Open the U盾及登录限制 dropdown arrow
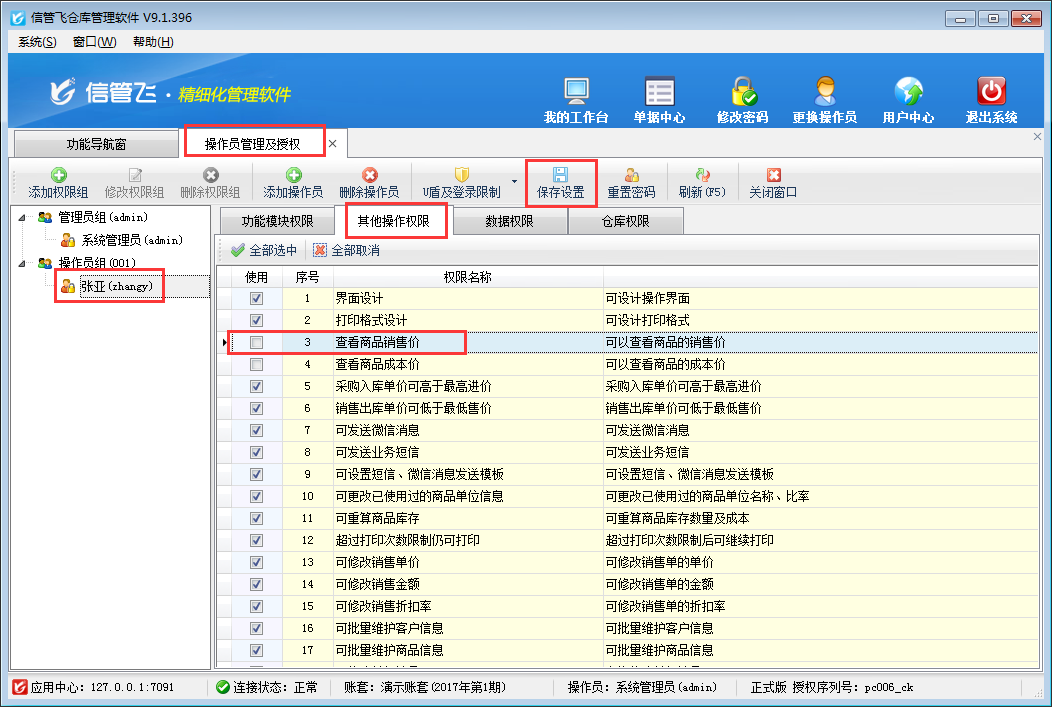1052x707 pixels. (514, 182)
